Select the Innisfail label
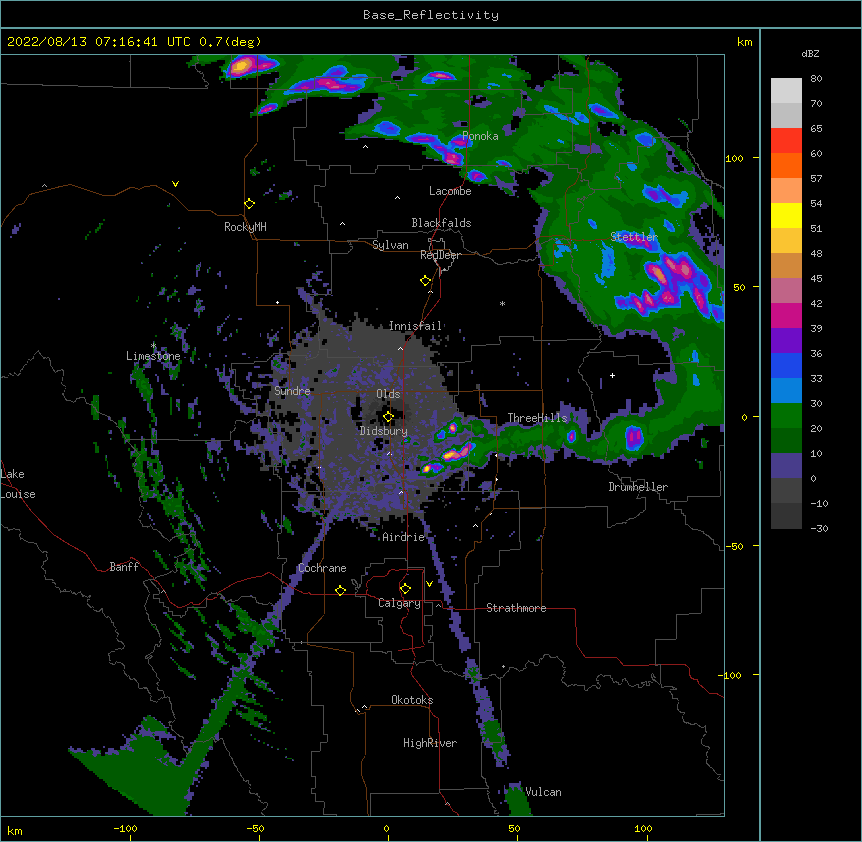Image resolution: width=862 pixels, height=842 pixels. [x=415, y=326]
